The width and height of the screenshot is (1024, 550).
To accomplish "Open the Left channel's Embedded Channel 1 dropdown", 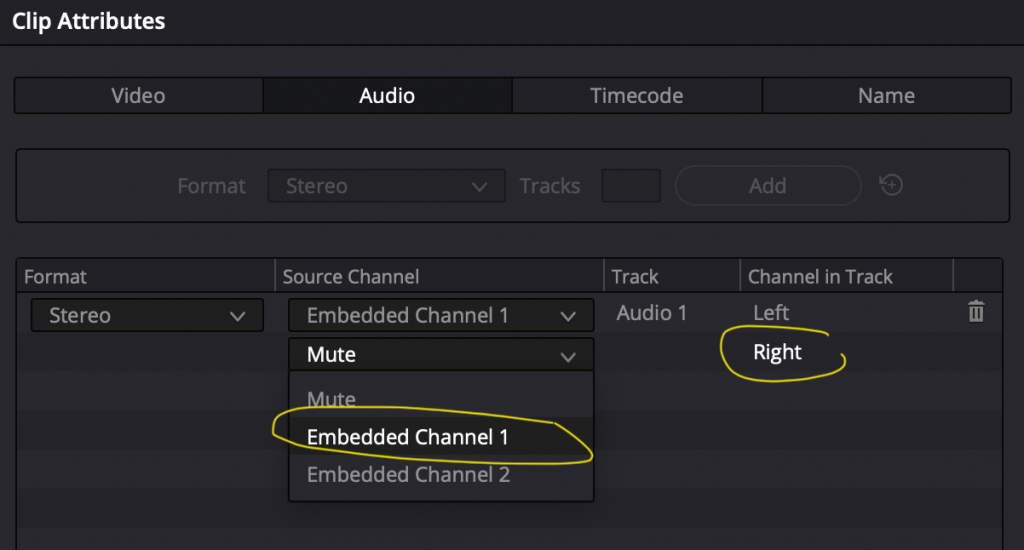I will (441, 316).
